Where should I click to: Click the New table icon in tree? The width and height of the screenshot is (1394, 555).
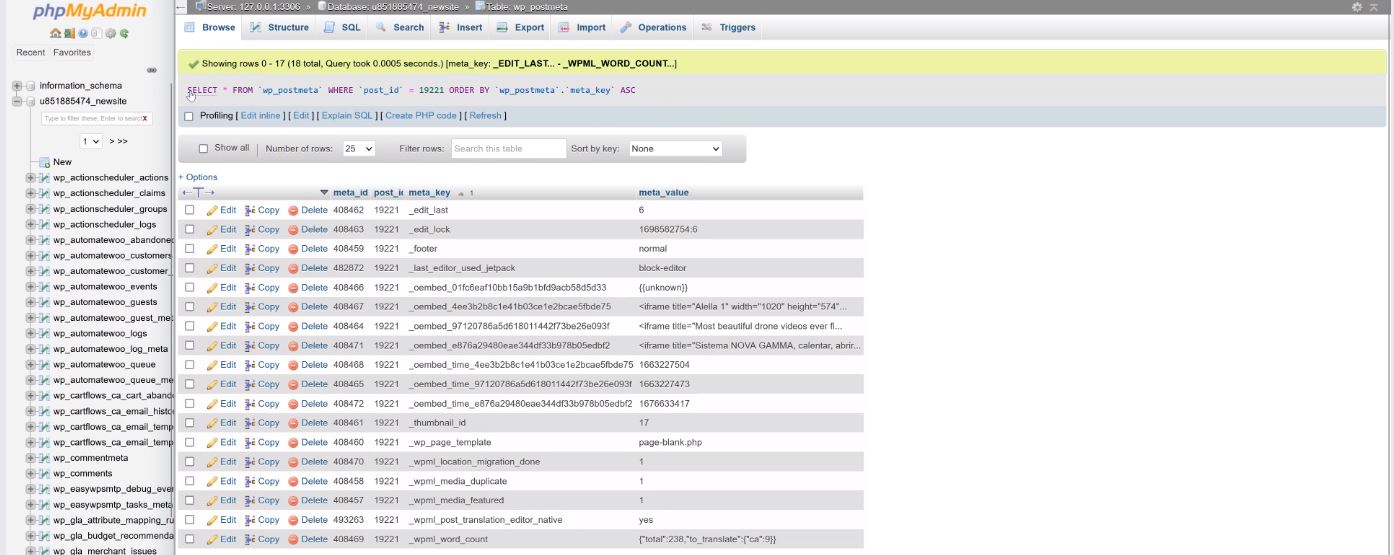45,162
